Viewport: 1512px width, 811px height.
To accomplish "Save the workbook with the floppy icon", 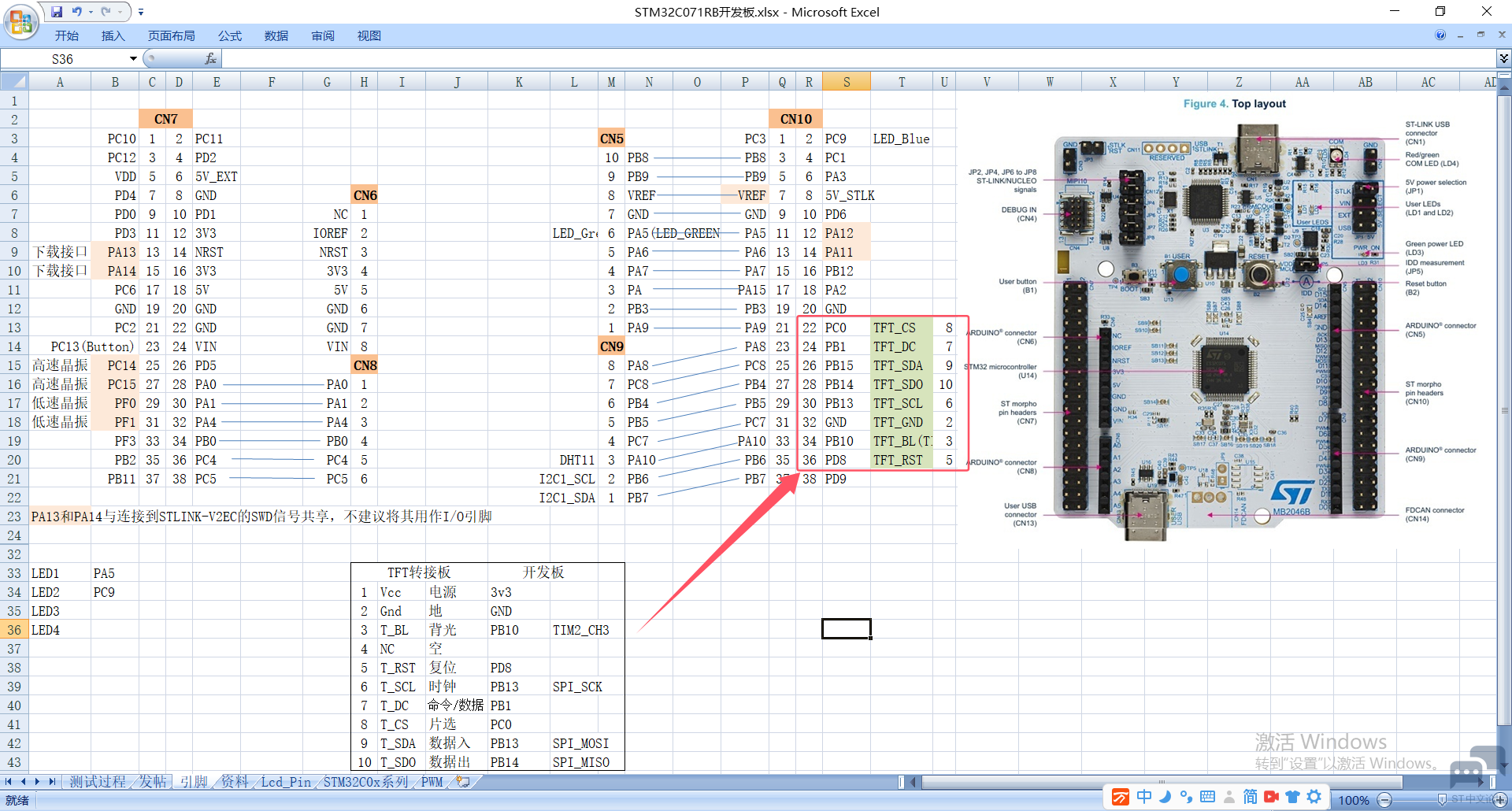I will pos(57,12).
